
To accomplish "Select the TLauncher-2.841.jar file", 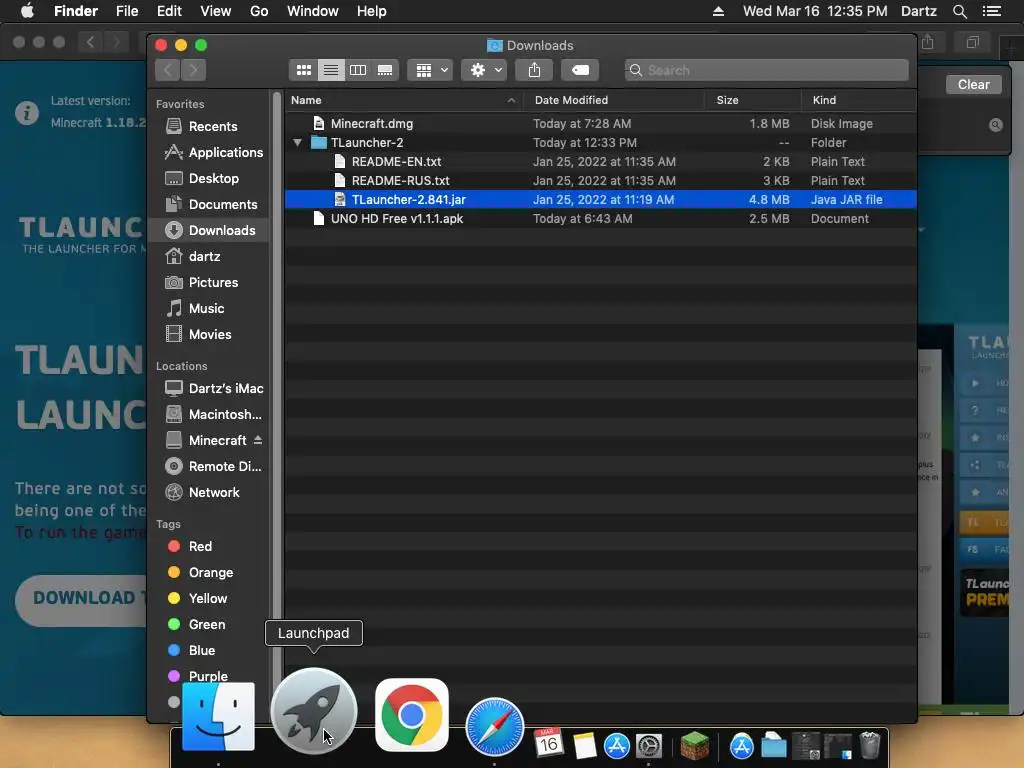I will coord(600,199).
